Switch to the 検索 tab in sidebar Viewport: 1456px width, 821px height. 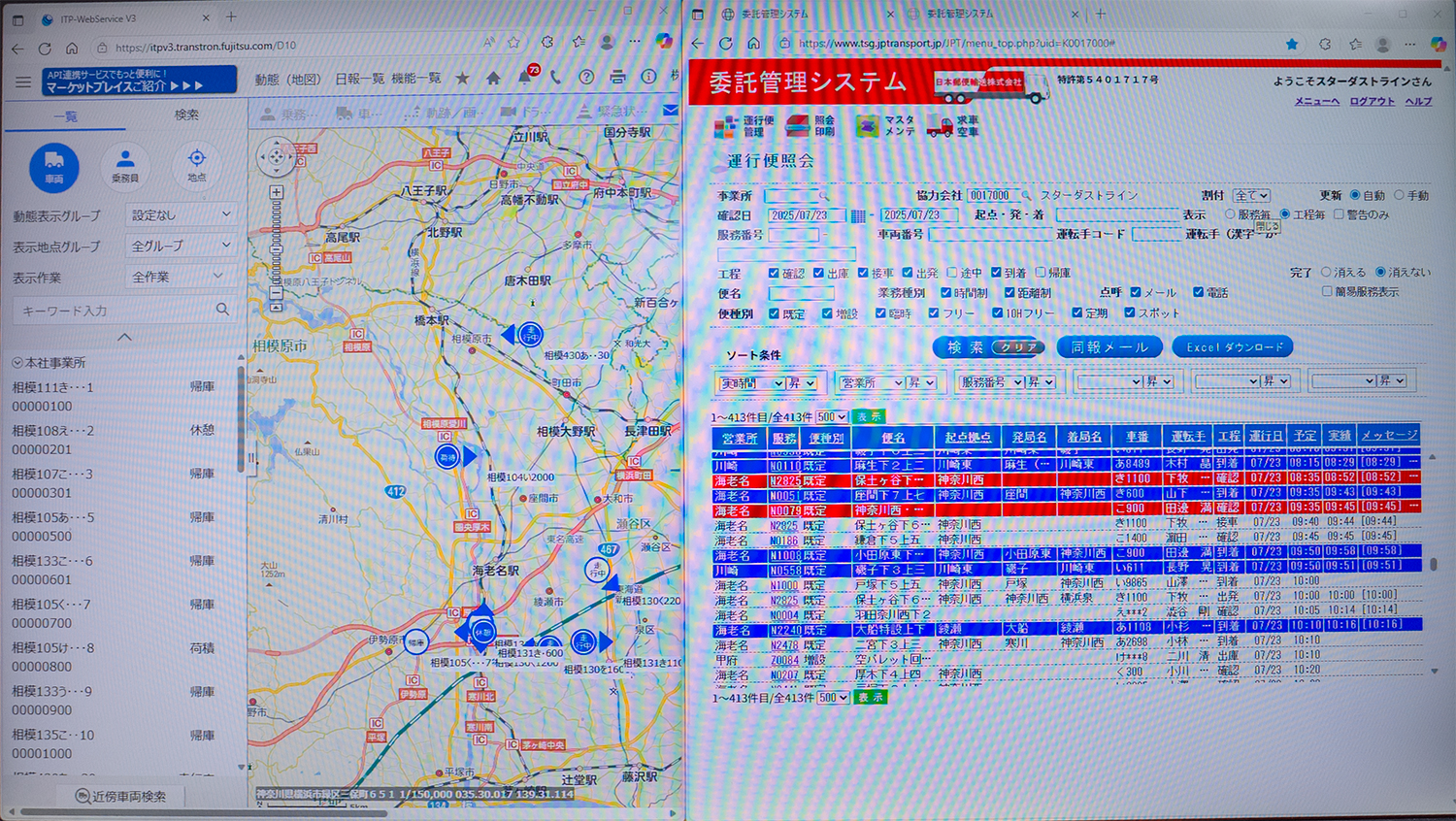[x=186, y=115]
